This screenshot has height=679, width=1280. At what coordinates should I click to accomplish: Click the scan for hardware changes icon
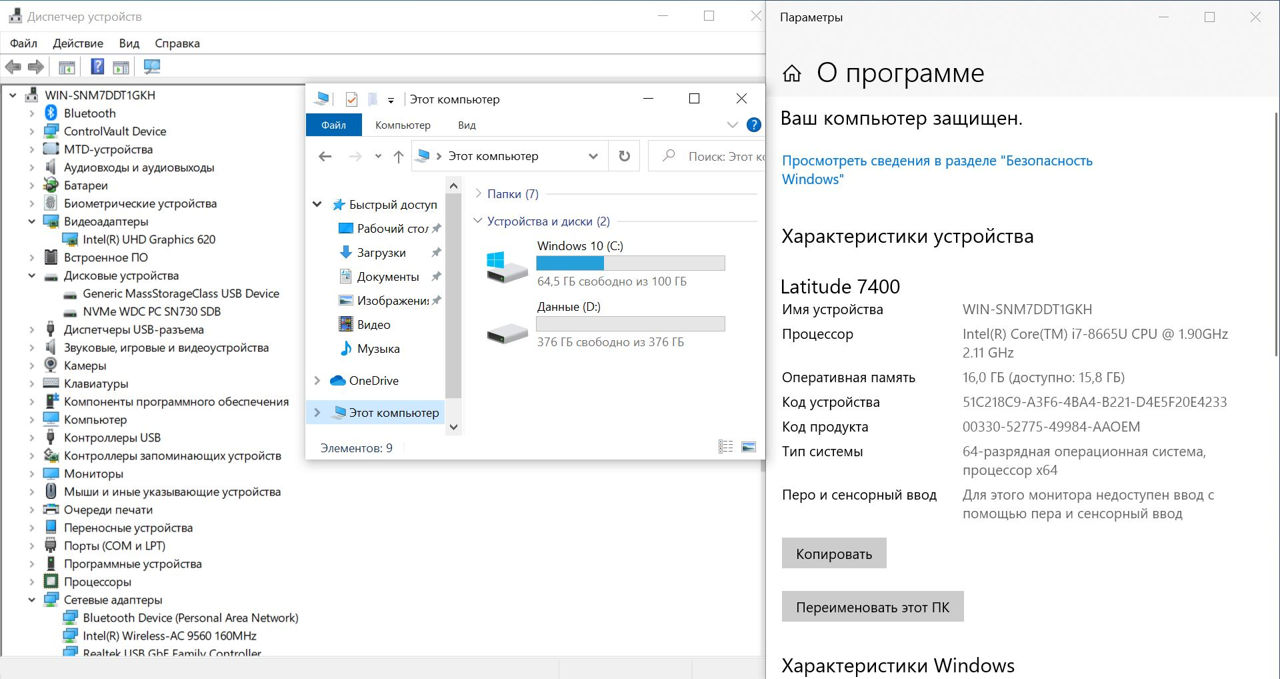point(152,67)
